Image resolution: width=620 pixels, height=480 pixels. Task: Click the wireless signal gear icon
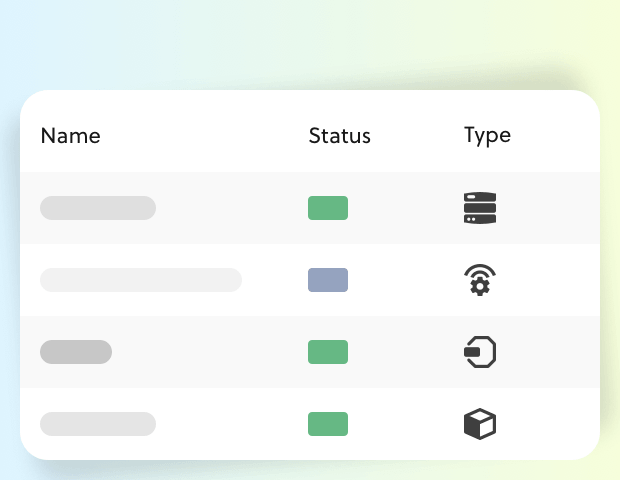coord(480,280)
